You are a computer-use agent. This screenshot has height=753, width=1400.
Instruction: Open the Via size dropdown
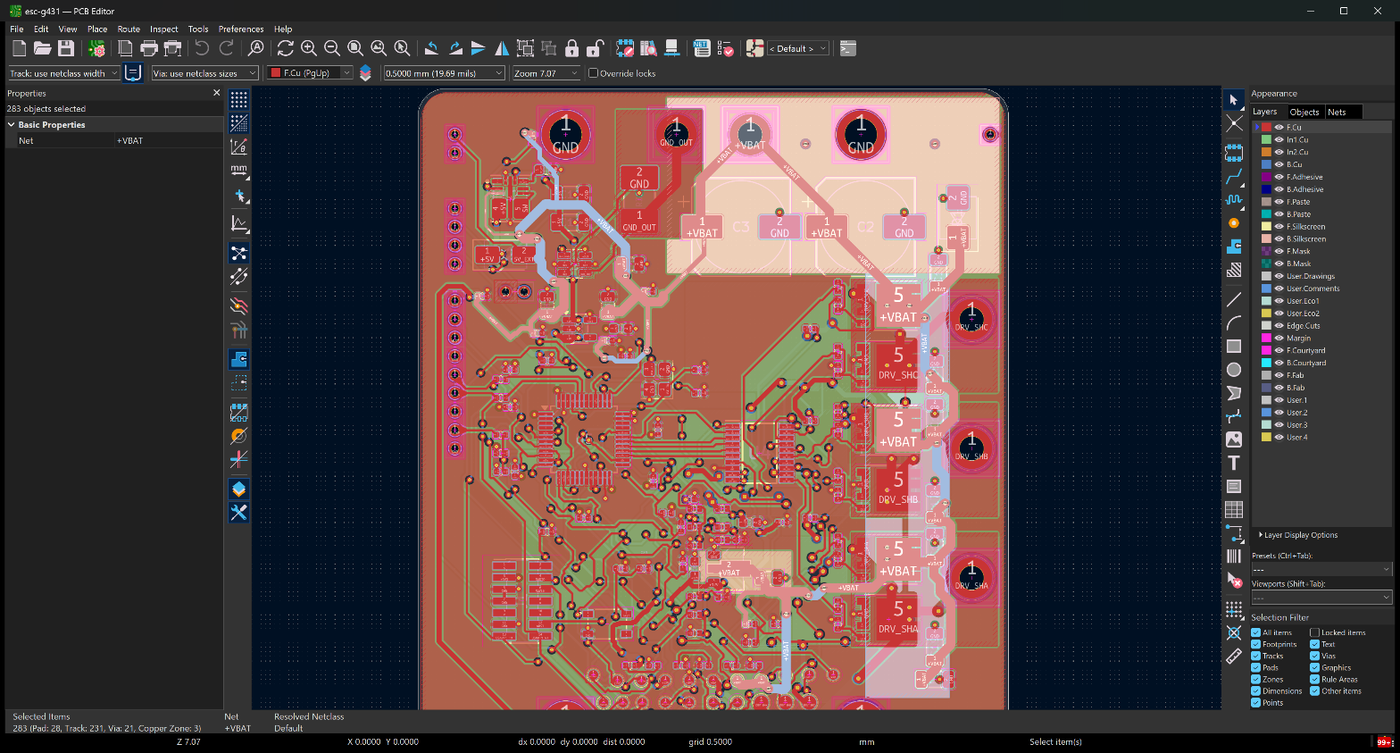205,73
